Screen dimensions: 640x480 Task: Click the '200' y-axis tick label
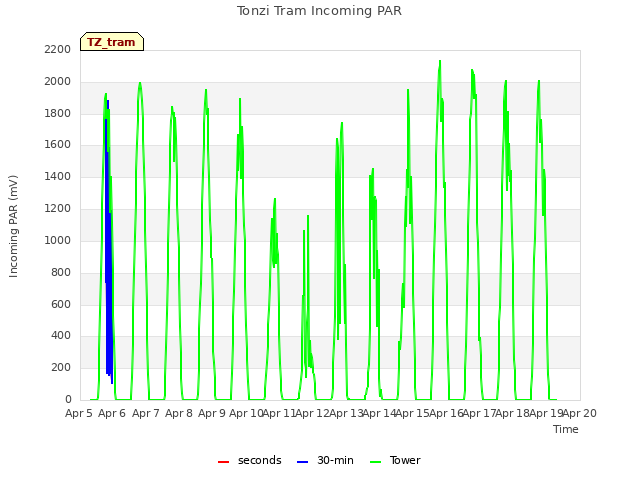tap(61, 368)
